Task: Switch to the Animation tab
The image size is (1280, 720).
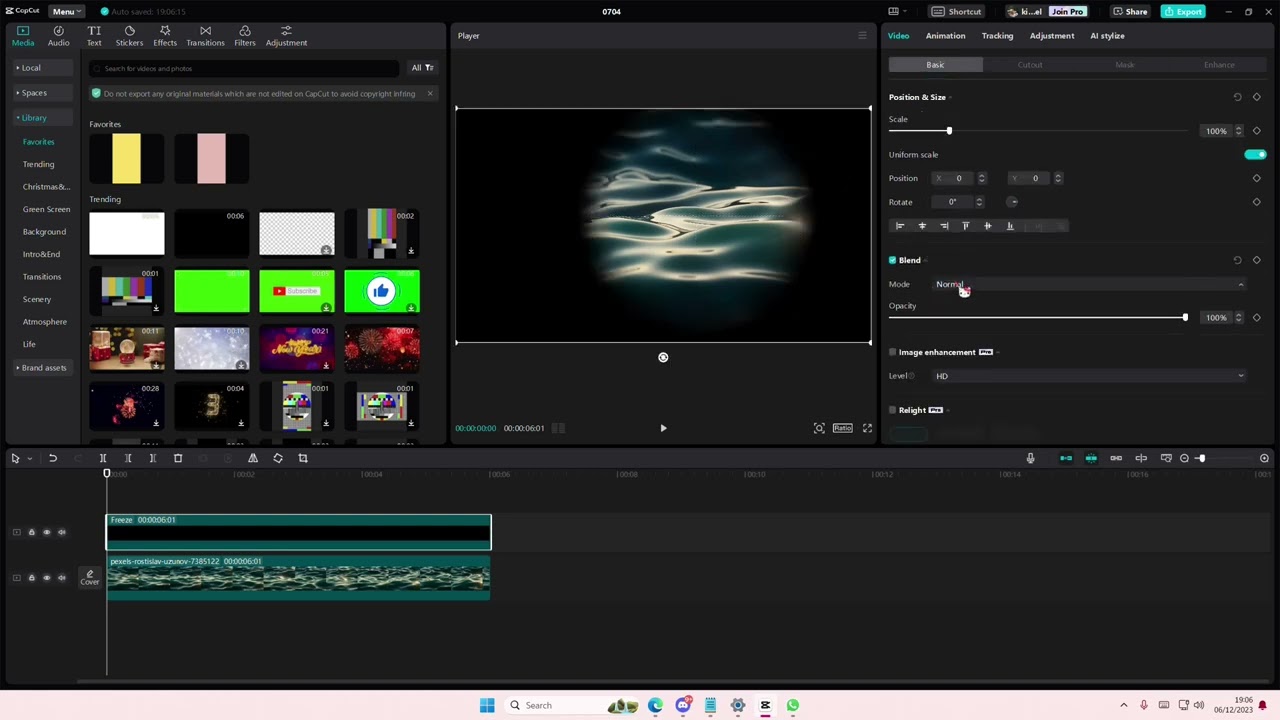Action: point(945,36)
